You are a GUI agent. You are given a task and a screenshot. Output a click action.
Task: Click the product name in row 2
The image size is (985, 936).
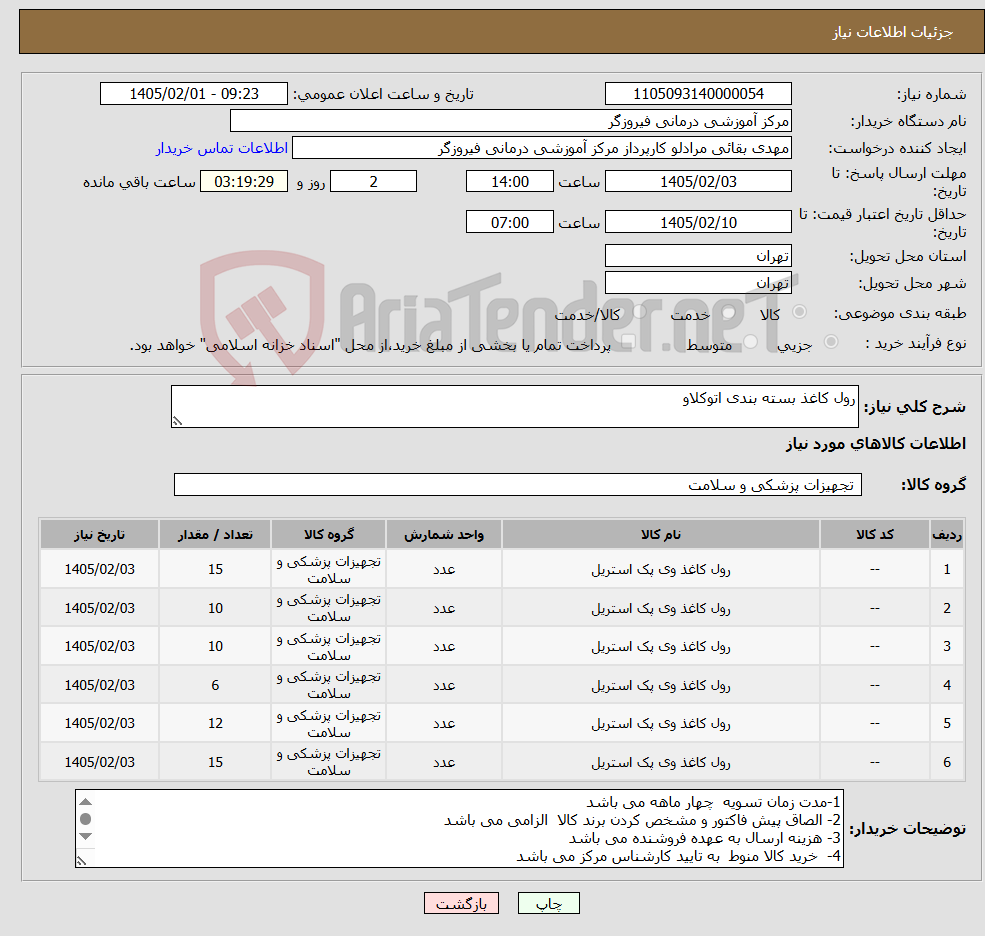point(660,608)
